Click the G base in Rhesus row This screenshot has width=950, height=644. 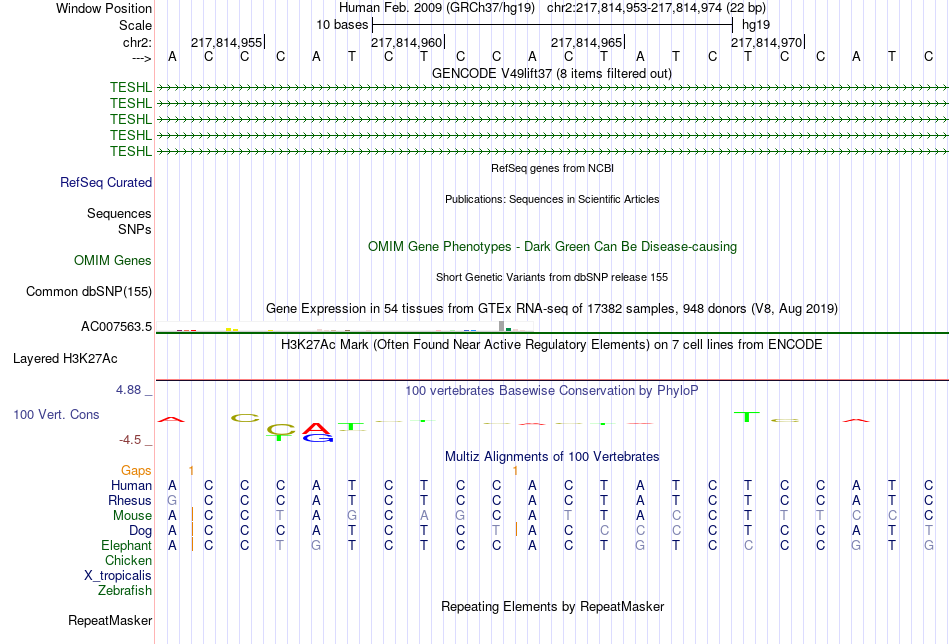[x=172, y=501]
